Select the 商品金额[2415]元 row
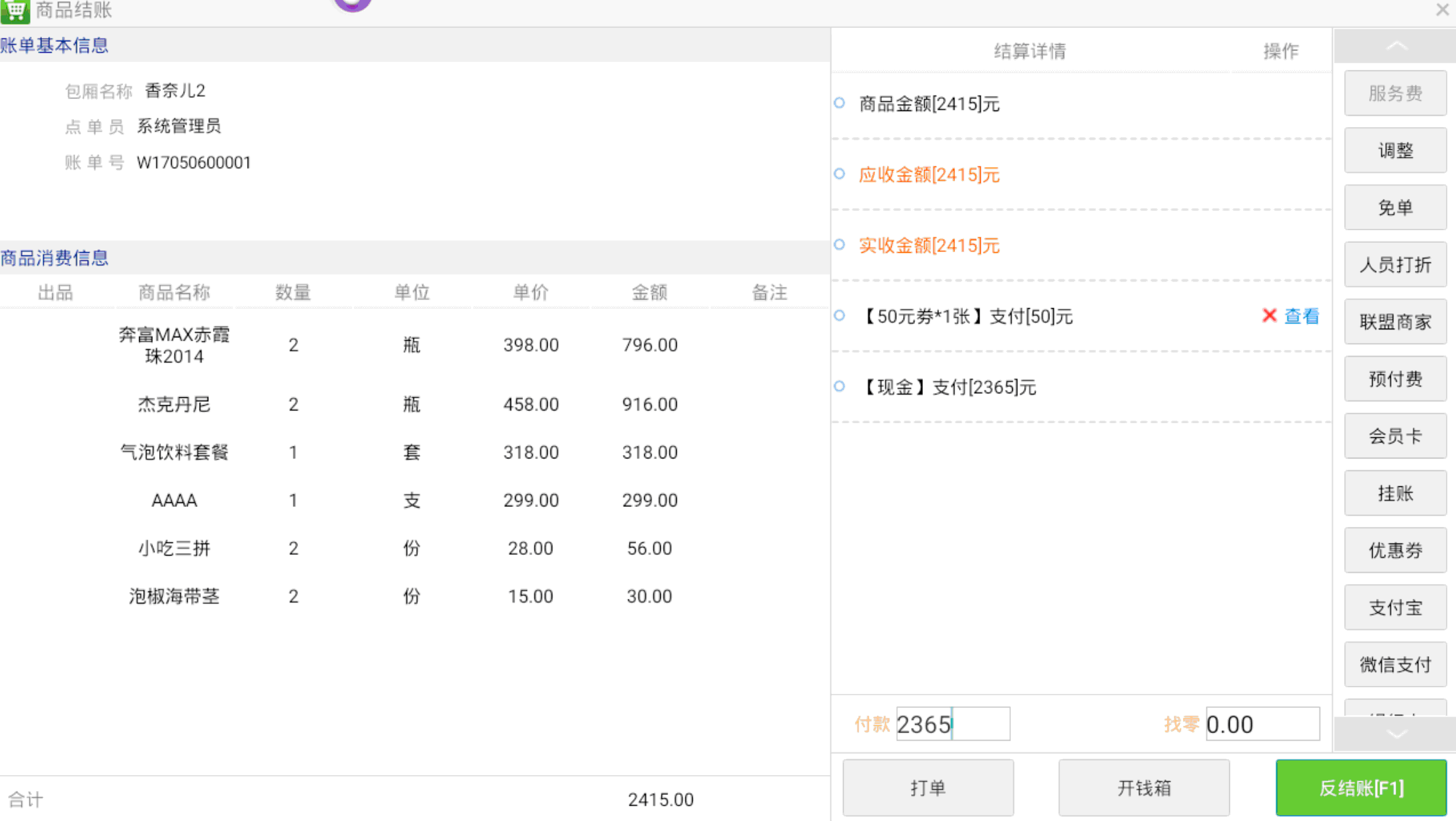The height and width of the screenshot is (821, 1456). click(1081, 104)
